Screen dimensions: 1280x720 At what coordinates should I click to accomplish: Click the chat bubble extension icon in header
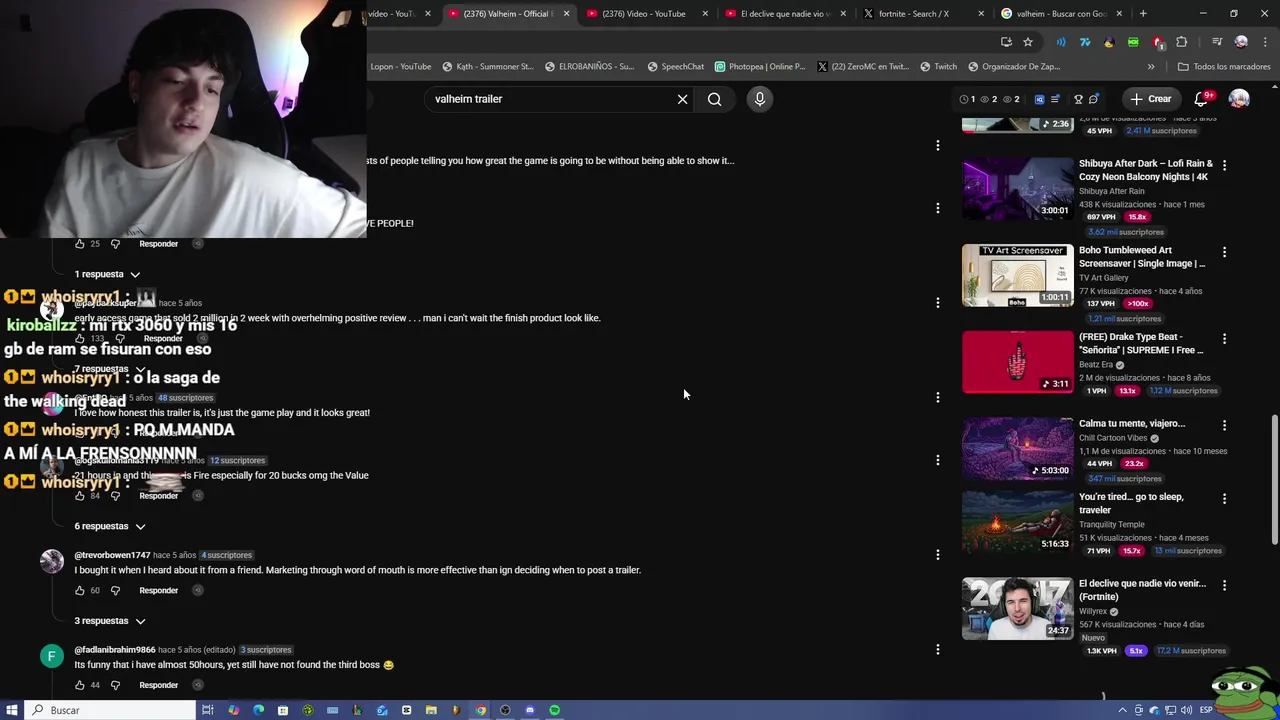coord(1093,99)
